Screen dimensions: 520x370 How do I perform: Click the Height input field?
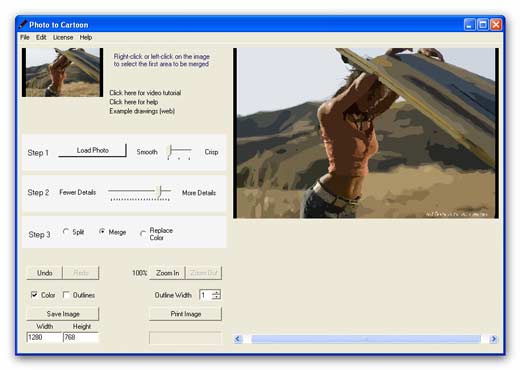point(81,337)
